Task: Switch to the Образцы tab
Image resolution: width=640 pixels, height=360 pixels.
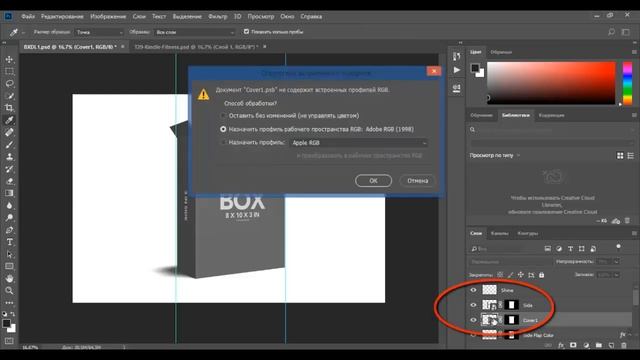Action: pyautogui.click(x=501, y=52)
